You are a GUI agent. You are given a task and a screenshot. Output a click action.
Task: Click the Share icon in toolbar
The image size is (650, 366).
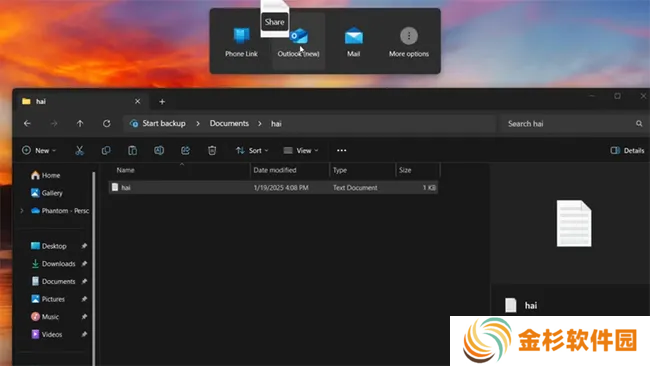click(x=185, y=150)
